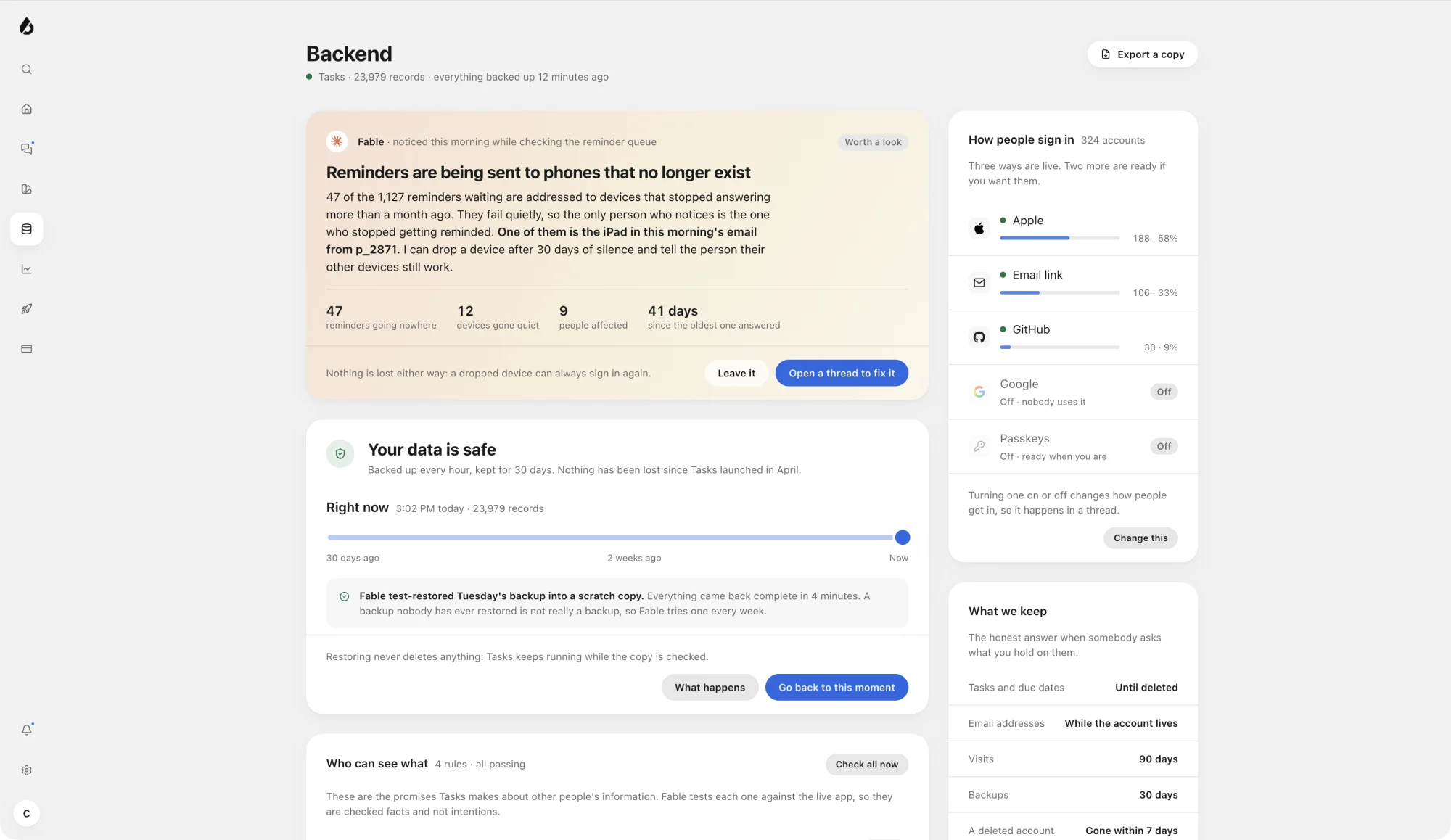Select the Apple sign-in method row
Viewport: 1451px width, 840px height.
[x=1073, y=228]
